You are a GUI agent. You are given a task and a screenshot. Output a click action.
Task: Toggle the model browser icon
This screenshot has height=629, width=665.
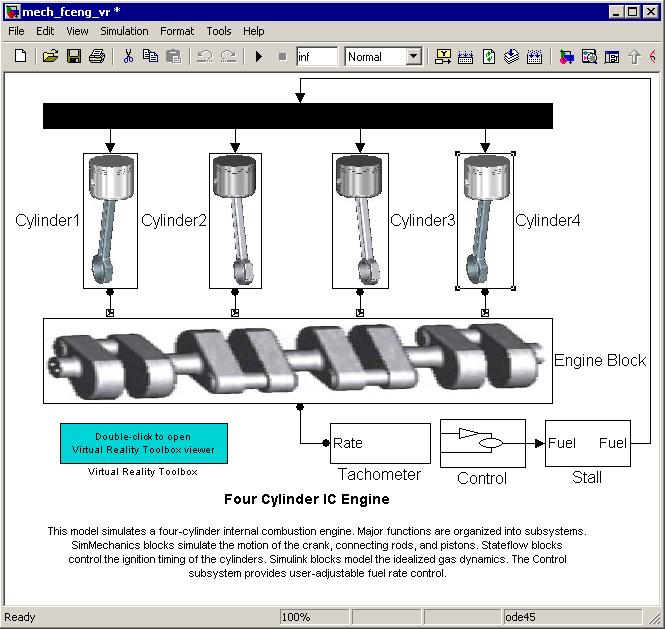(612, 56)
